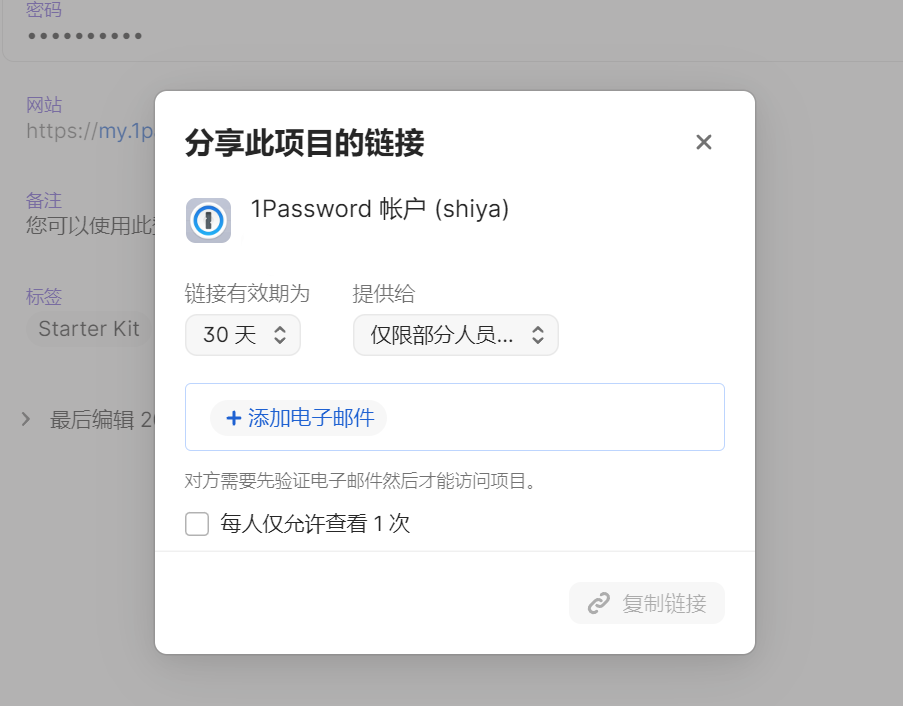
Task: Enable 每人仅允许查看 1 次 checkbox
Action: (197, 524)
